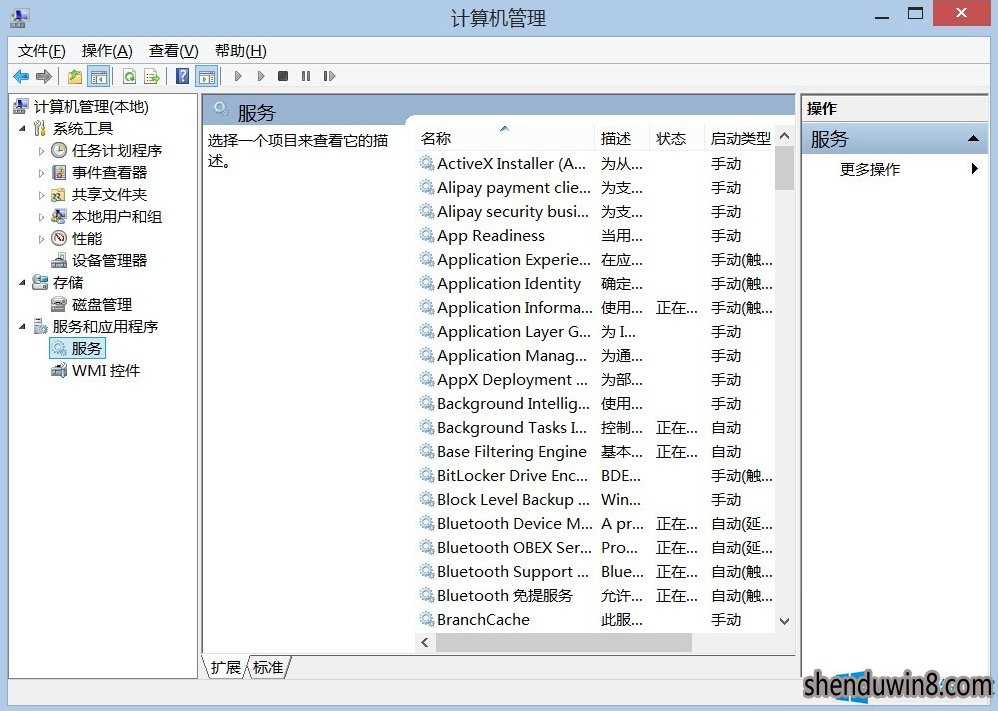Expand the 本地用户和组 node arrow
998x711 pixels.
[41, 217]
